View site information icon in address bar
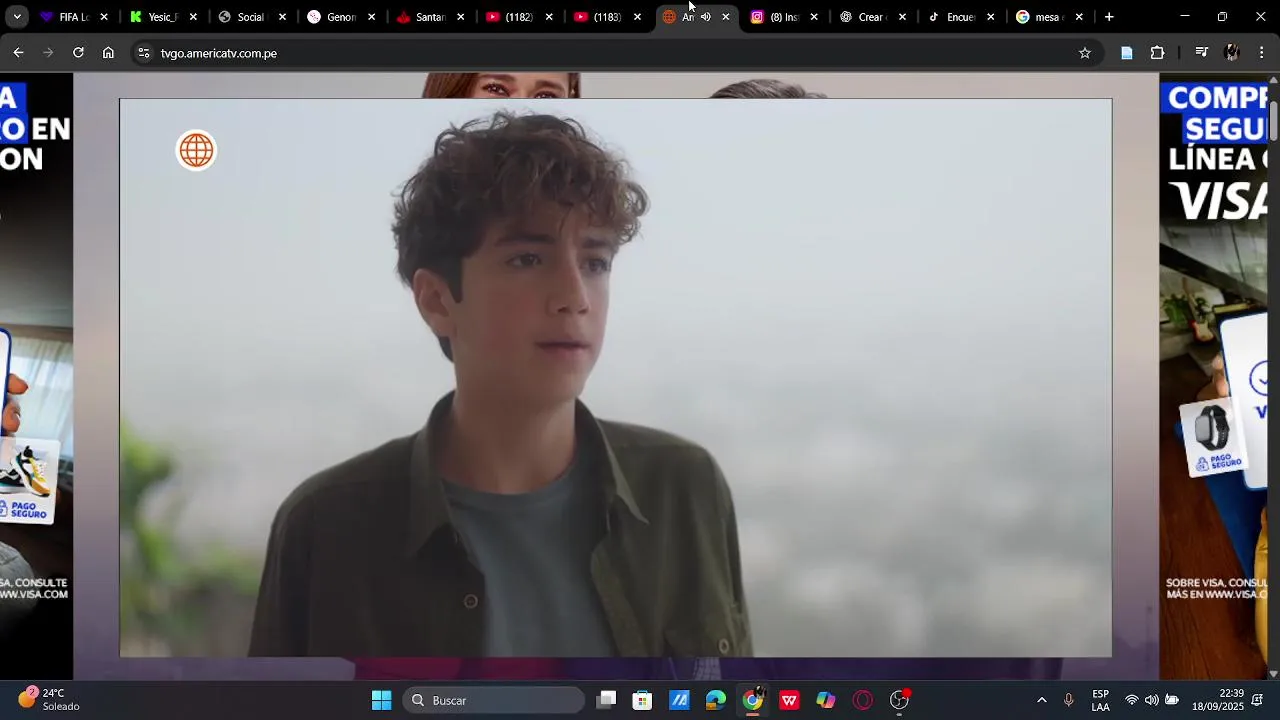Screen dimensions: 1280x720 click(x=144, y=53)
